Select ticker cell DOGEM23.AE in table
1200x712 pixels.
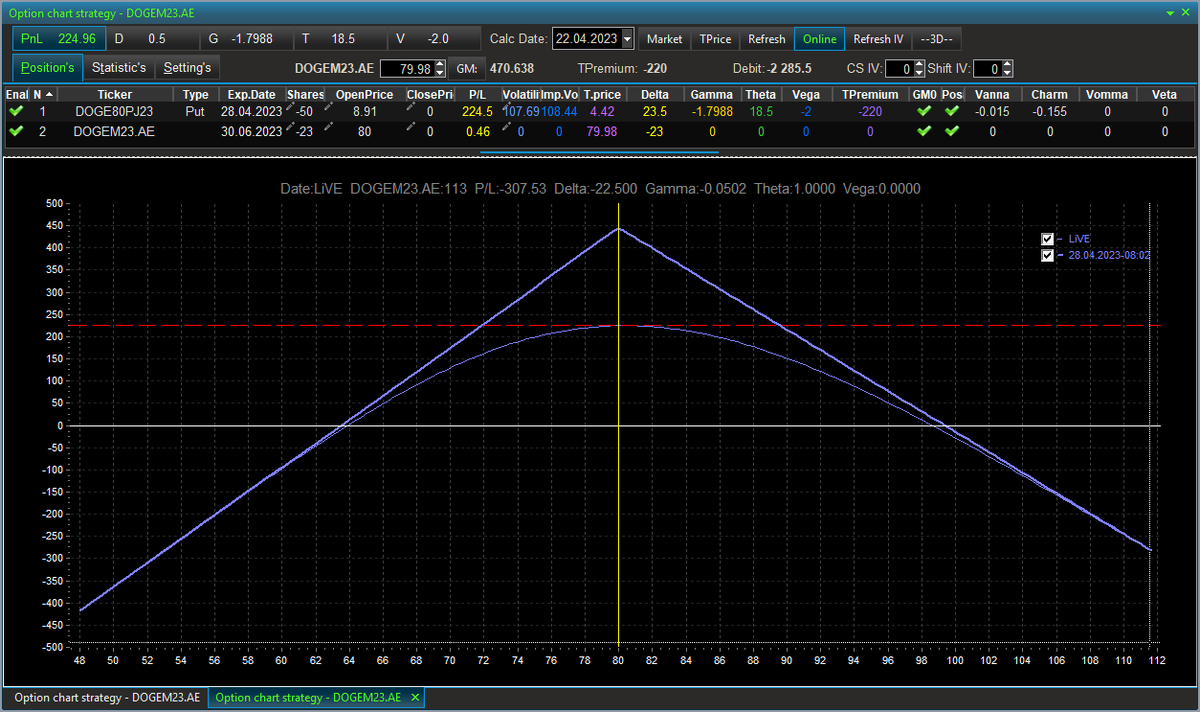point(114,131)
